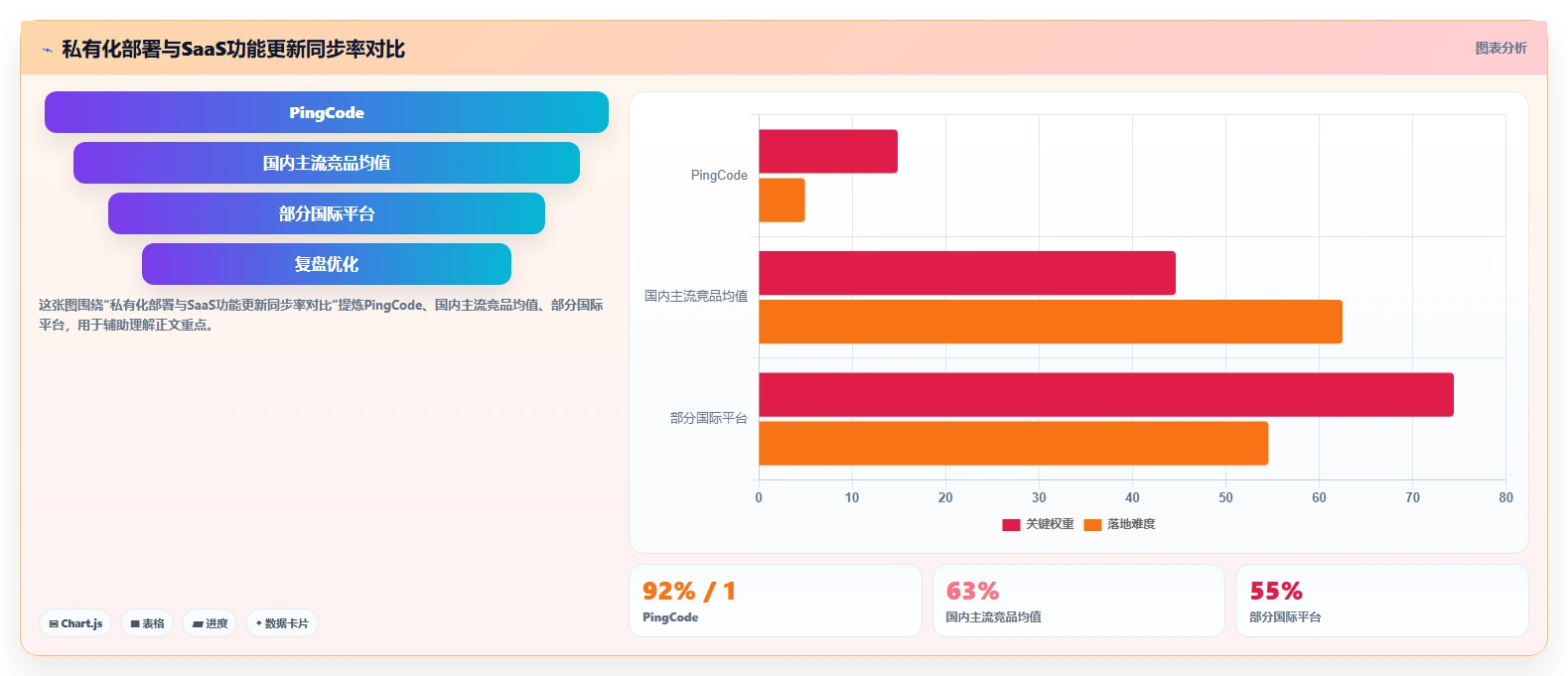This screenshot has height=676, width=1568.
Task: Click the 国内主流竞品均值 y-axis label
Action: 696,296
